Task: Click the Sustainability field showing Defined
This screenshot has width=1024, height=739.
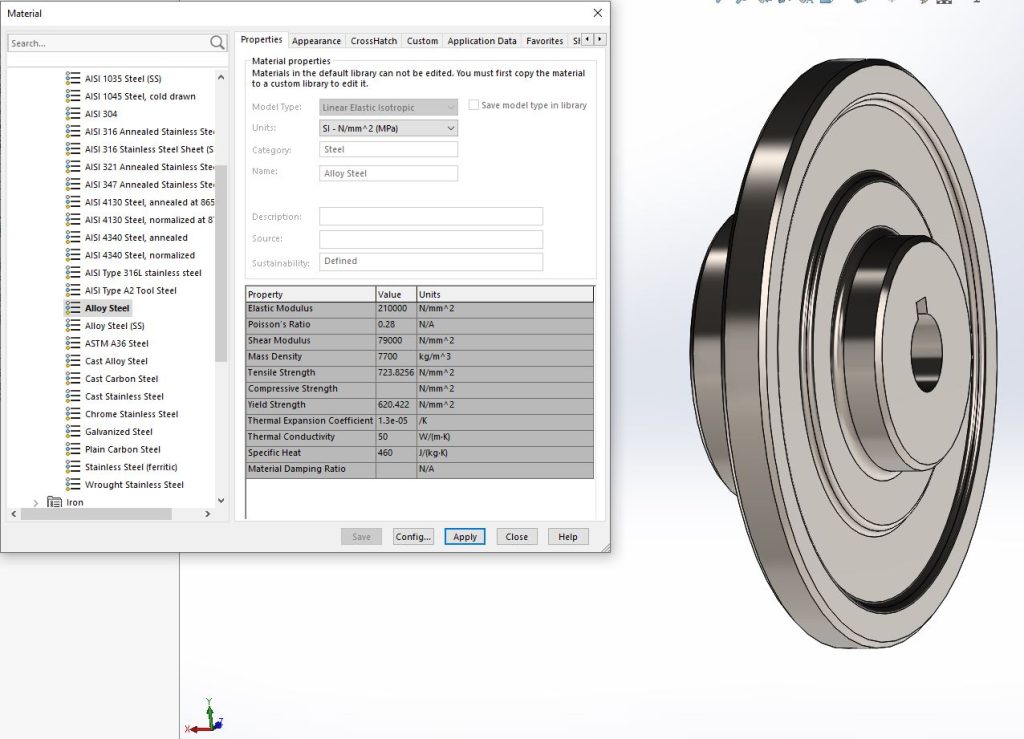Action: click(x=431, y=261)
